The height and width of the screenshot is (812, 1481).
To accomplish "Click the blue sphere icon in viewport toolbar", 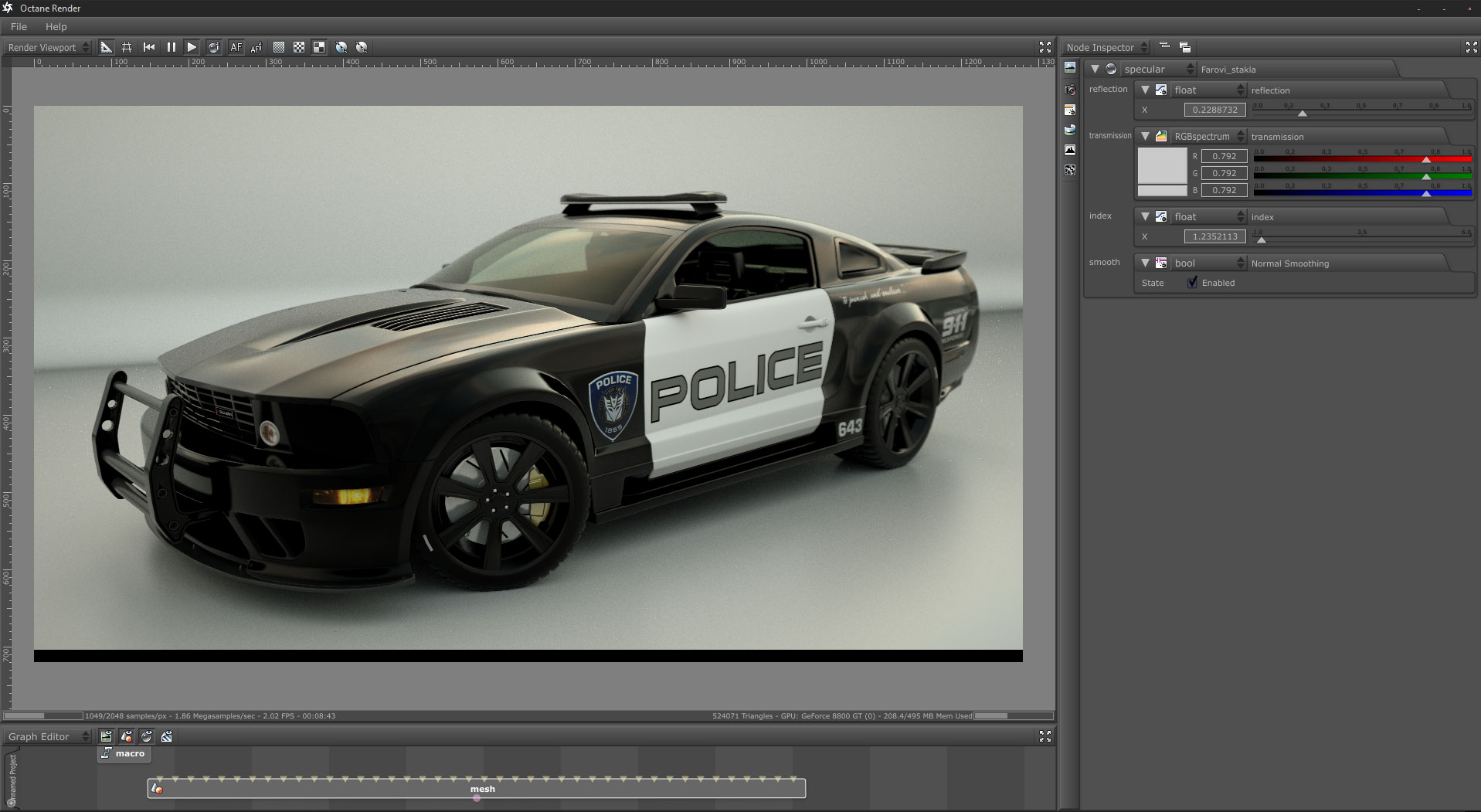I will [x=341, y=47].
